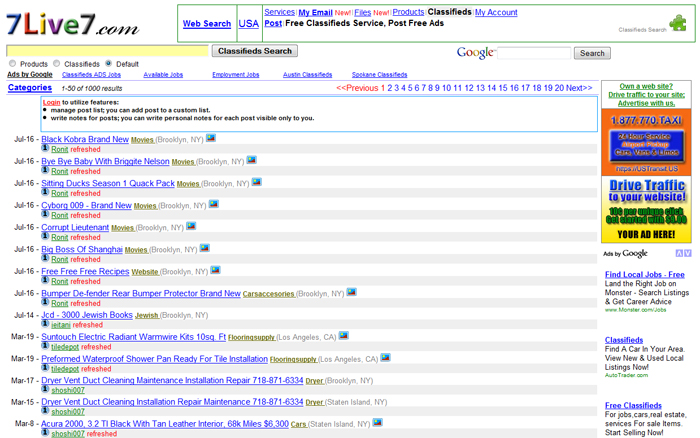Open the Web Search tab

click(207, 24)
